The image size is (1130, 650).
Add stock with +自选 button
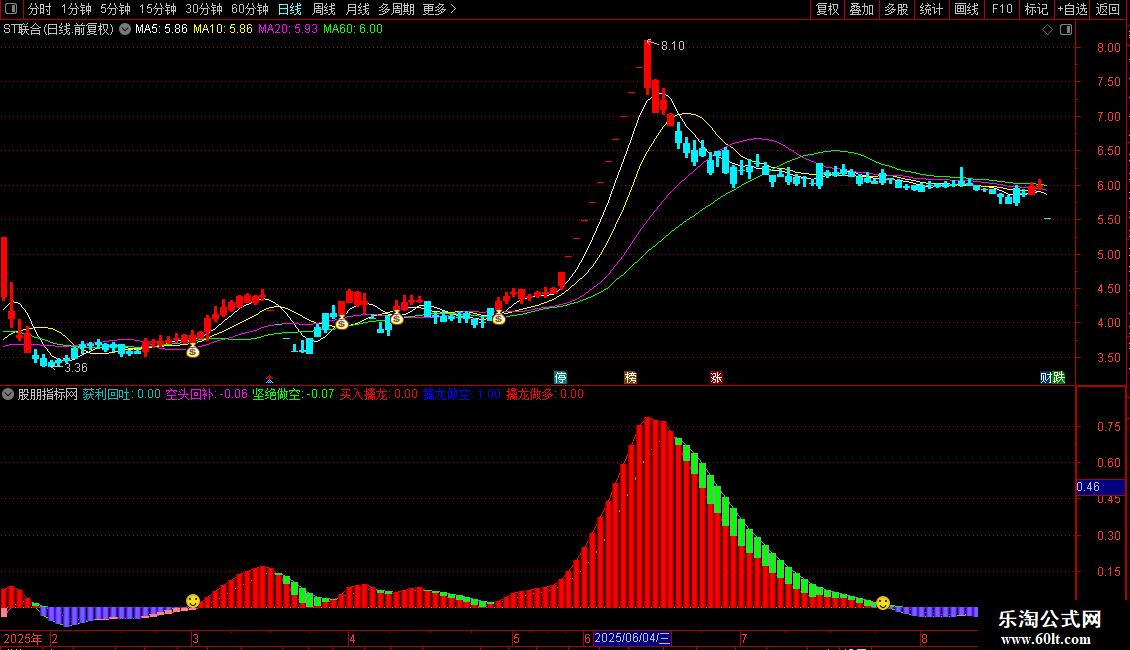[1072, 9]
